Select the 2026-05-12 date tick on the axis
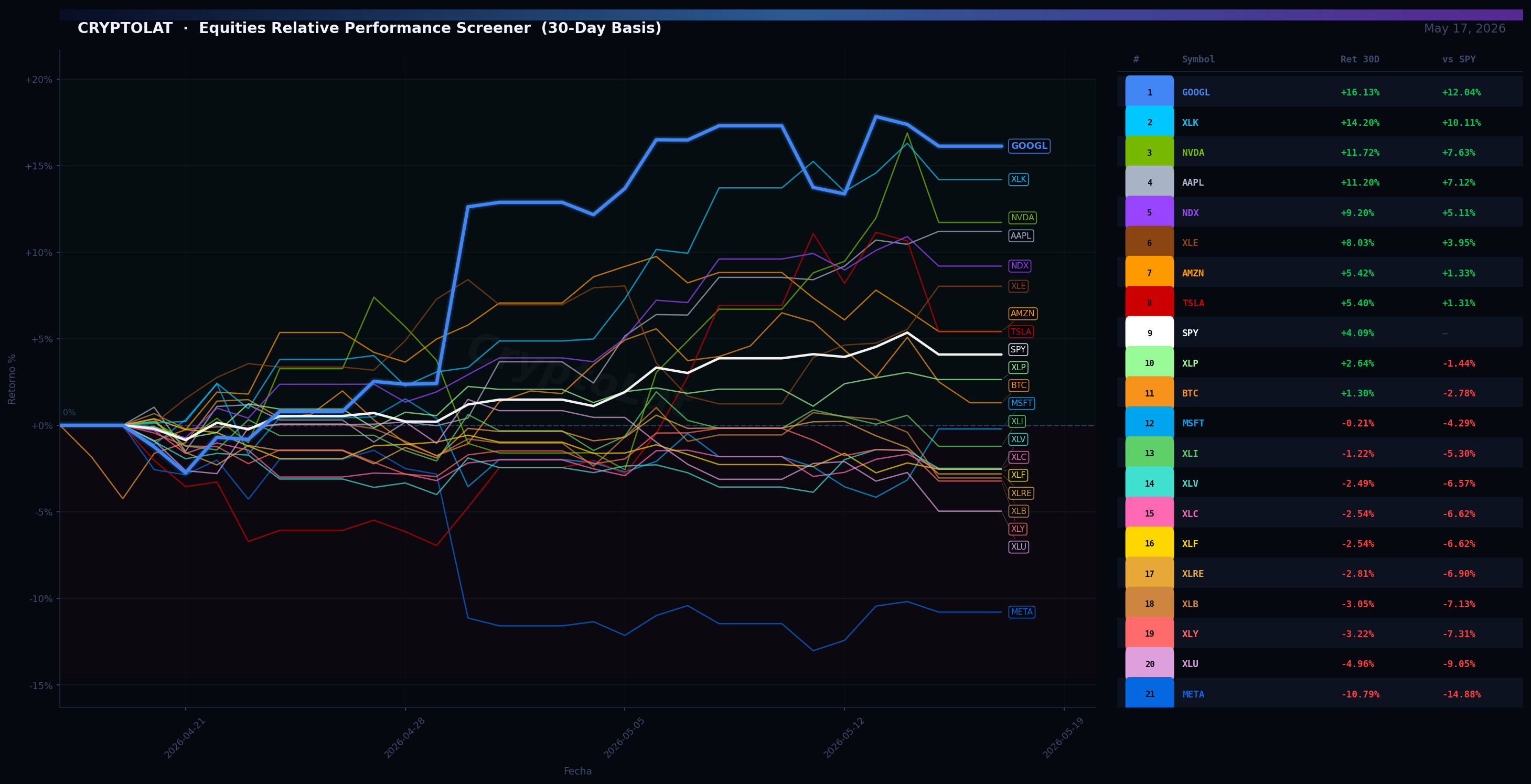This screenshot has height=784, width=1531. click(x=844, y=737)
